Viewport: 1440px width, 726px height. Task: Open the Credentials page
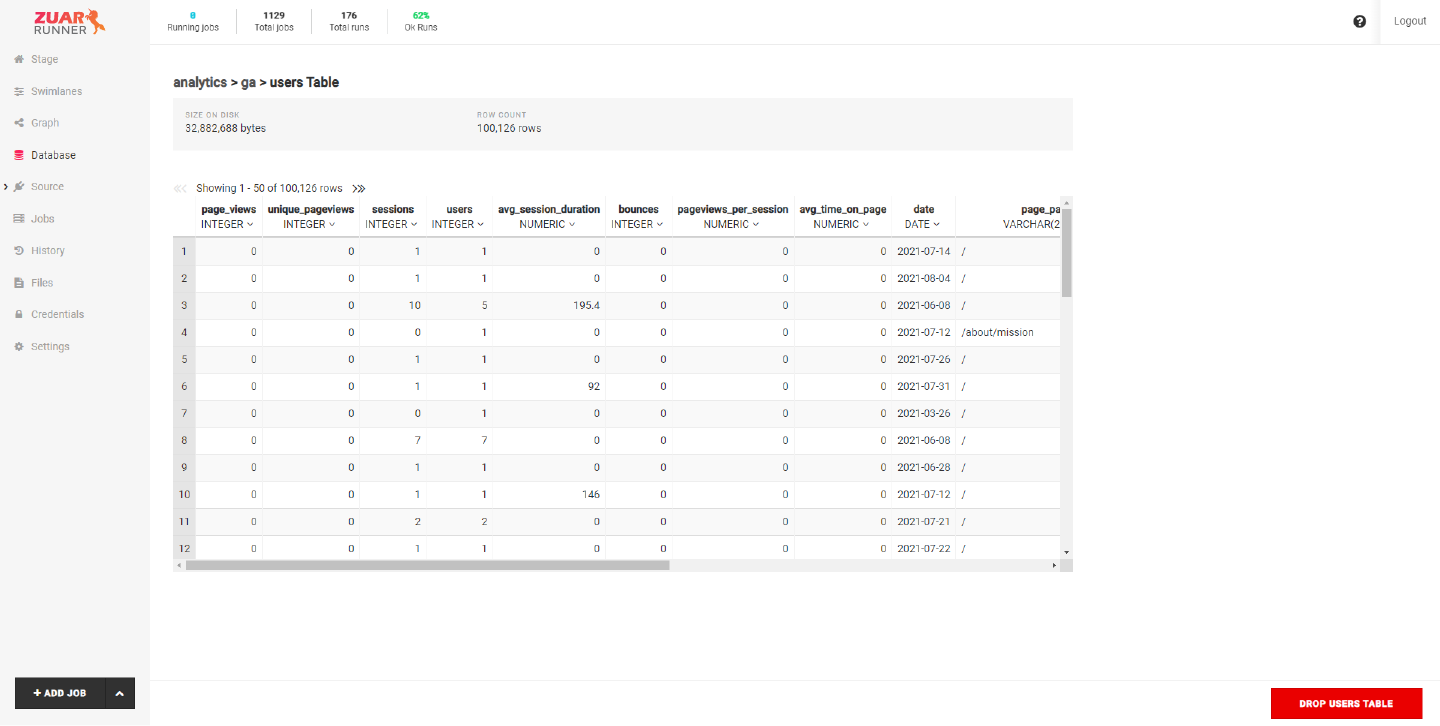[57, 314]
